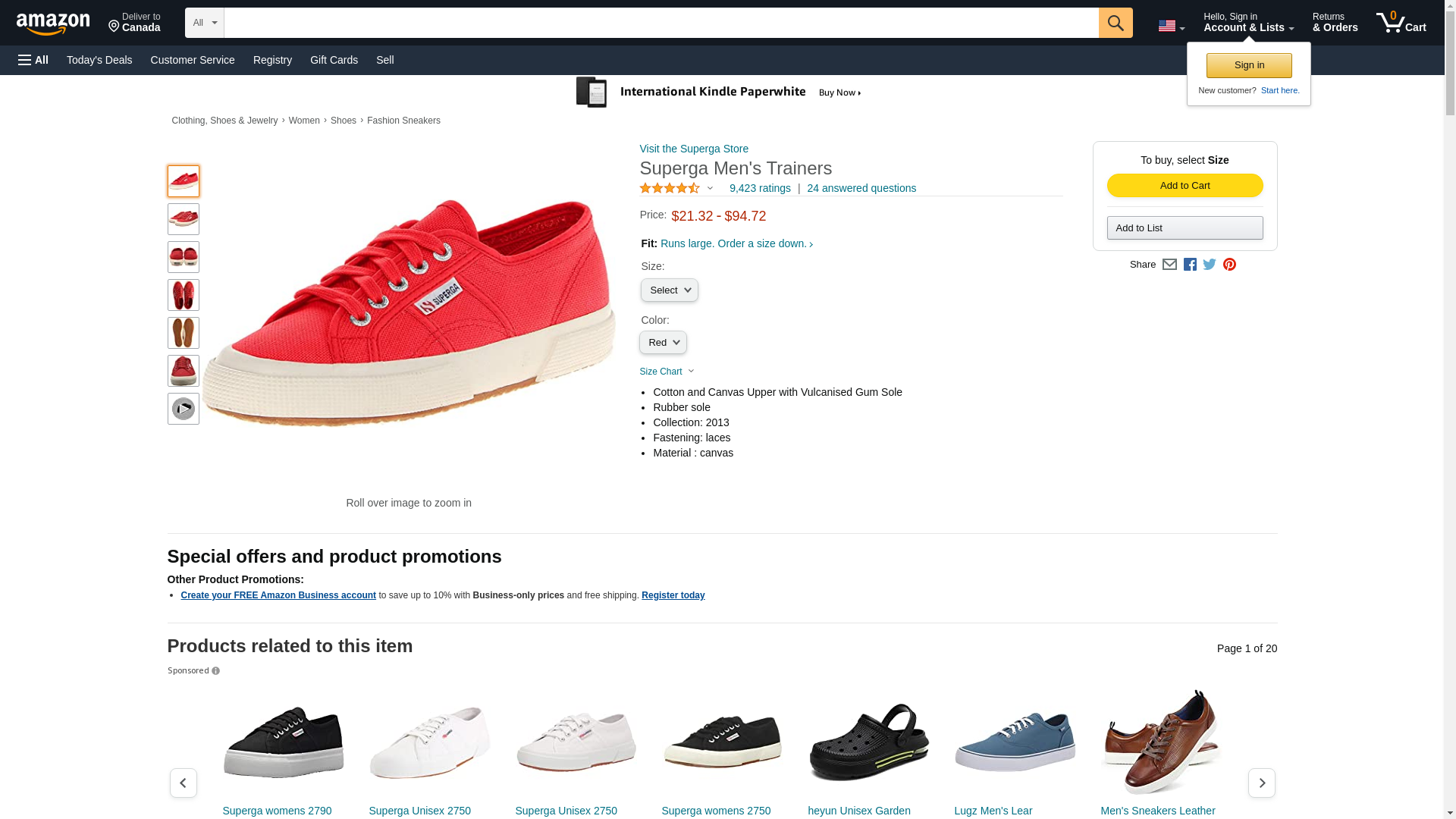The height and width of the screenshot is (819, 1456).
Task: Visit the Superga Store link
Action: pyautogui.click(x=694, y=149)
